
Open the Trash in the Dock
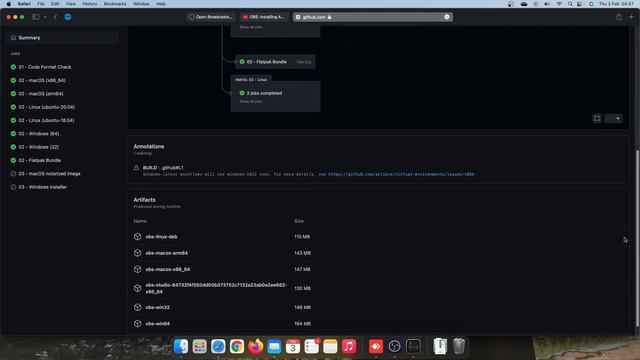[x=459, y=347]
